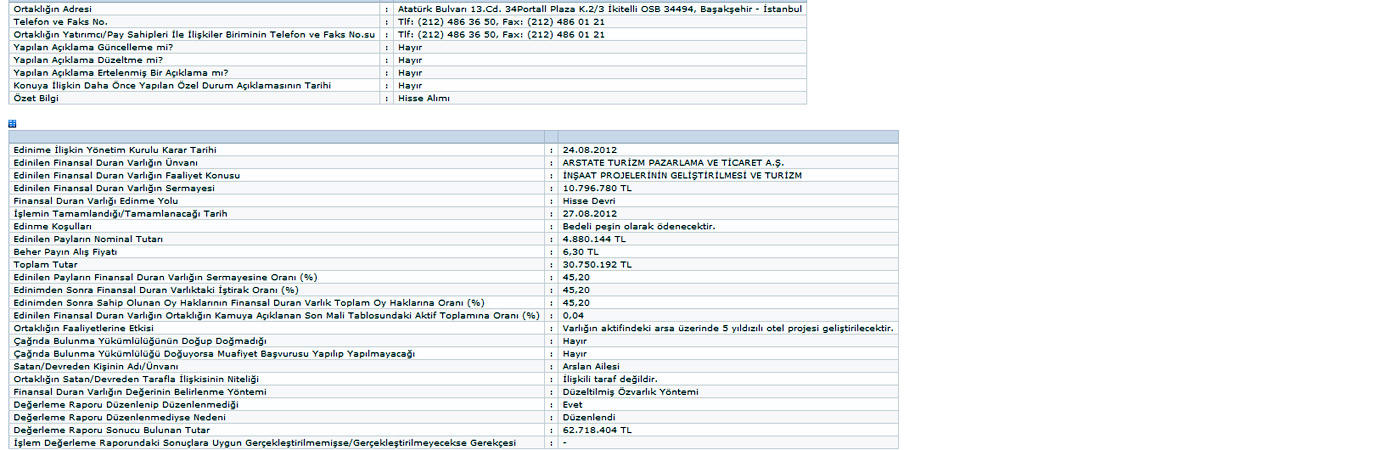The width and height of the screenshot is (1384, 450).
Task: Click the total amount 30.750.192 TL
Action: [x=597, y=264]
